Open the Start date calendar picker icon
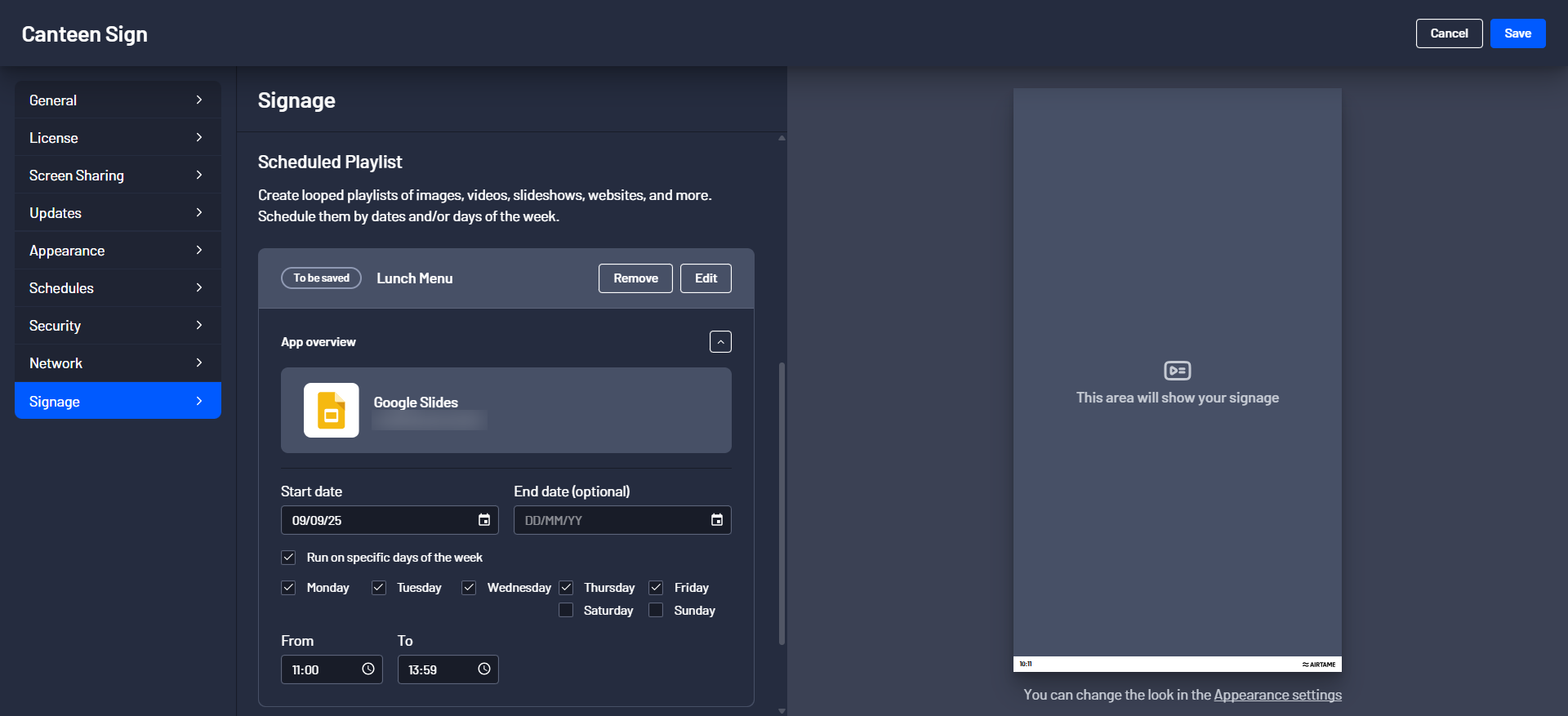The width and height of the screenshot is (1568, 716). click(x=483, y=520)
